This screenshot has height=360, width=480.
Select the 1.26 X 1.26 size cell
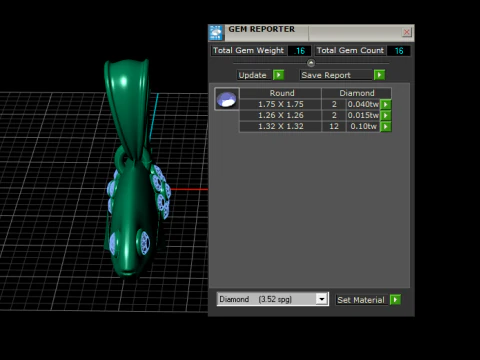(x=281, y=115)
